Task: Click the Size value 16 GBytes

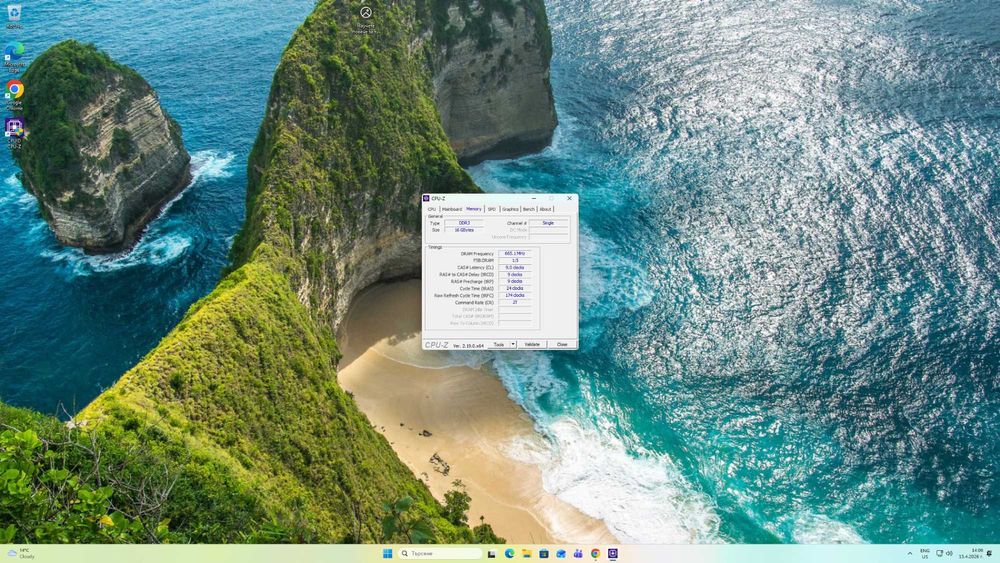Action: click(x=464, y=230)
